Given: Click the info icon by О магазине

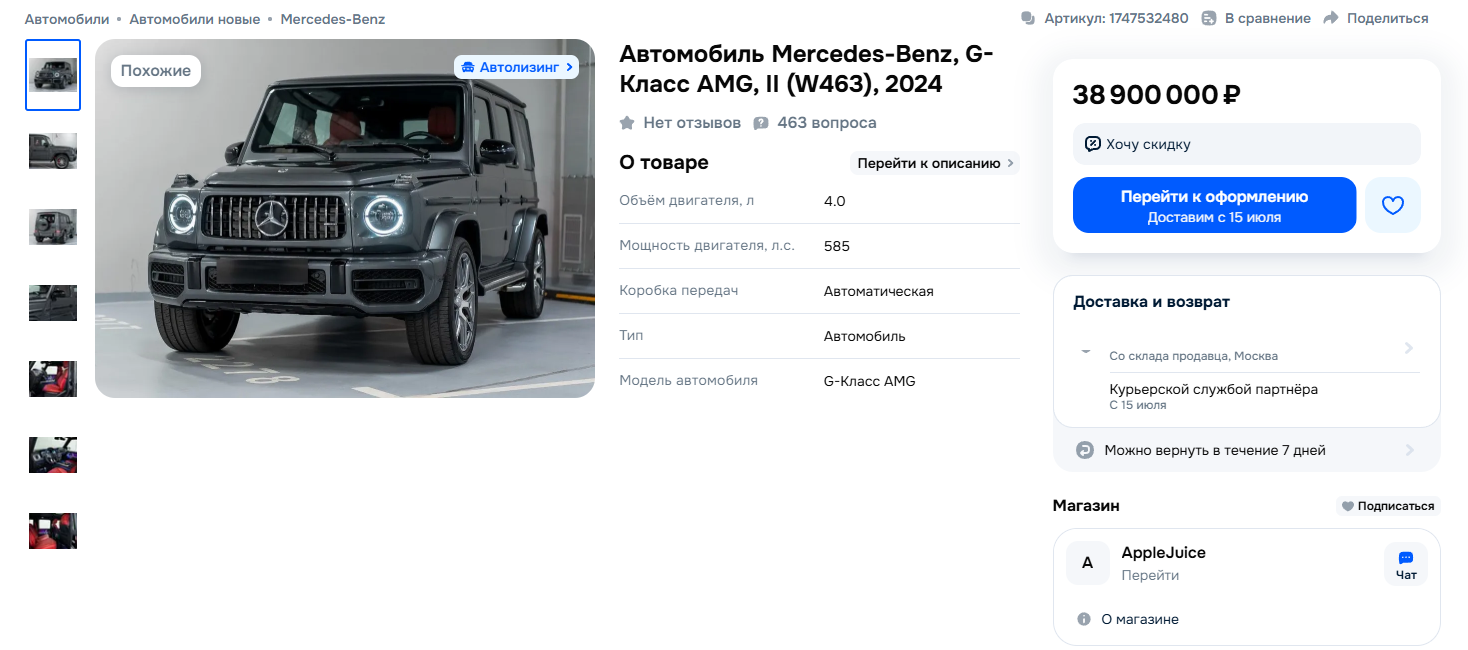Looking at the screenshot, I should pos(1084,619).
